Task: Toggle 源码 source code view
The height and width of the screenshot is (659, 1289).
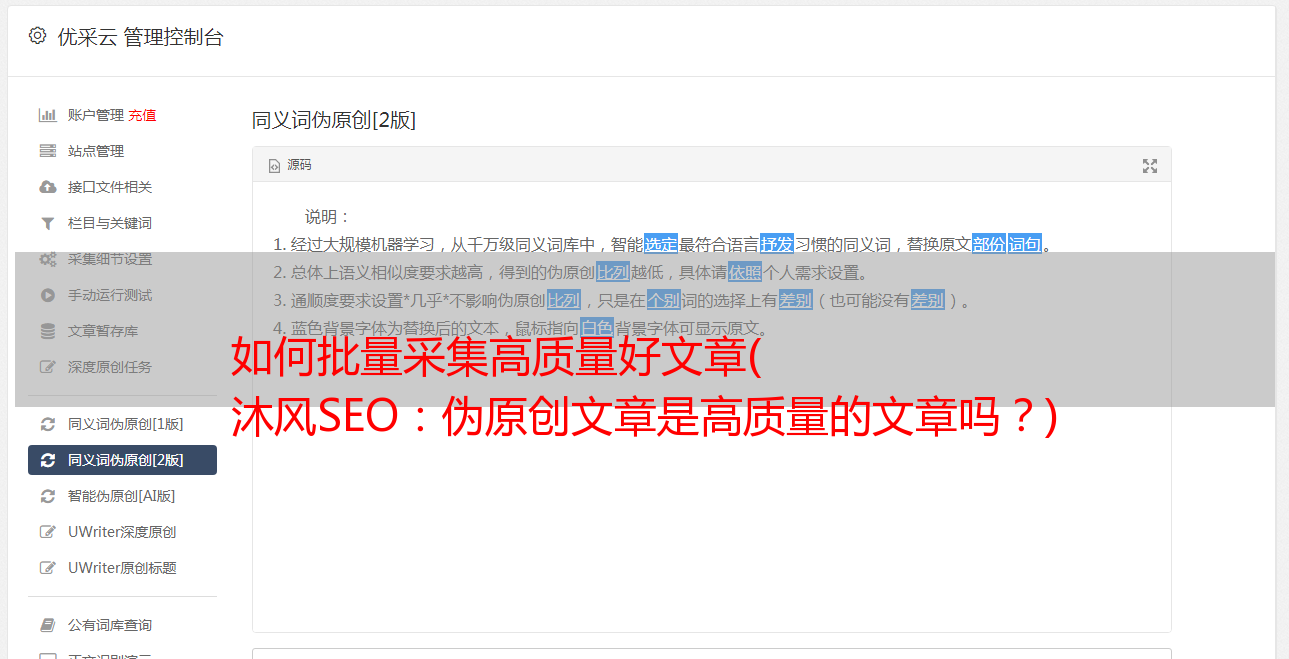Action: (290, 165)
